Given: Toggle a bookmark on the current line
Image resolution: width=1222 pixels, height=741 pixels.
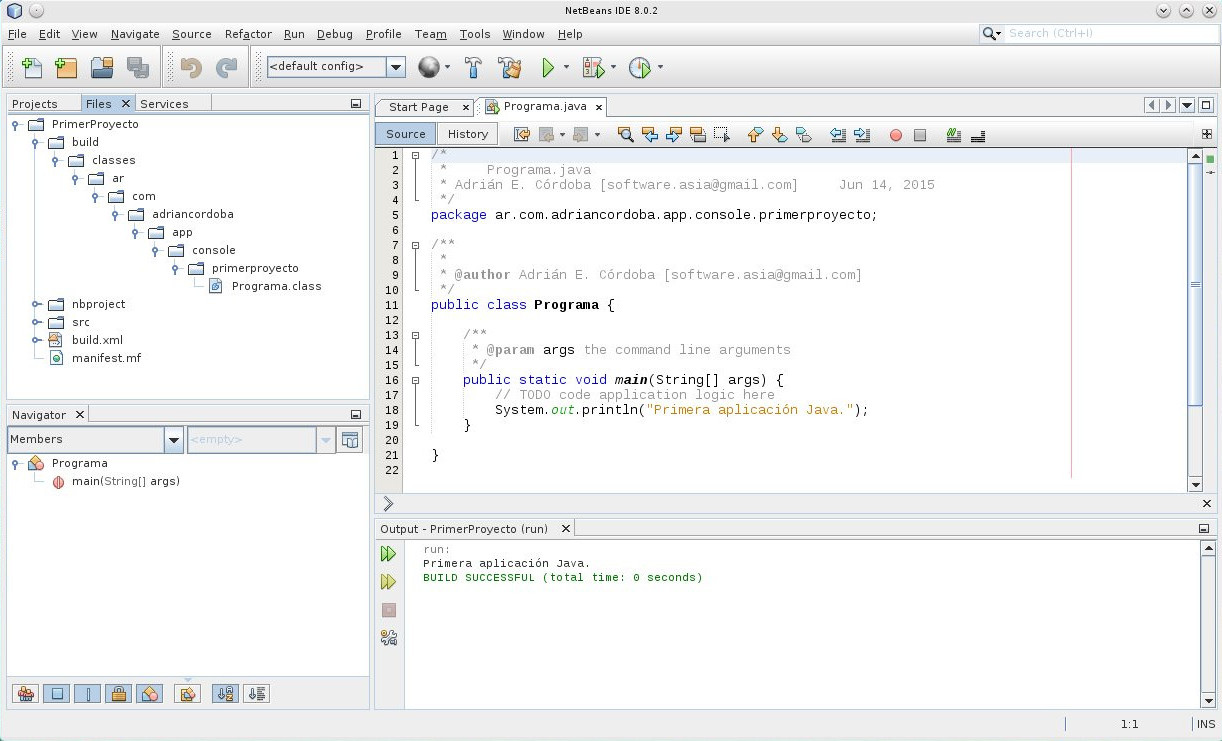Looking at the screenshot, I should point(804,135).
